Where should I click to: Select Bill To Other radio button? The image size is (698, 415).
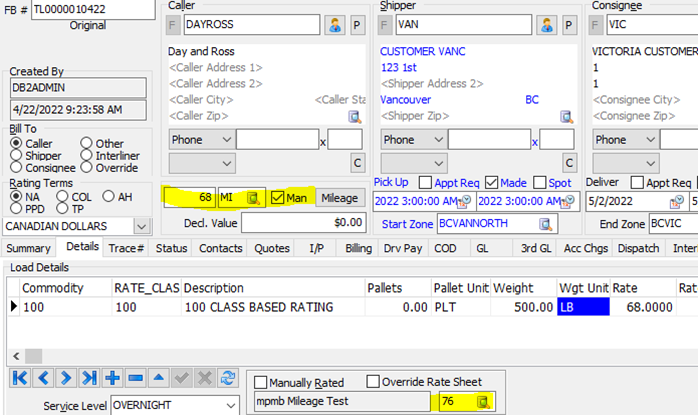click(x=86, y=143)
